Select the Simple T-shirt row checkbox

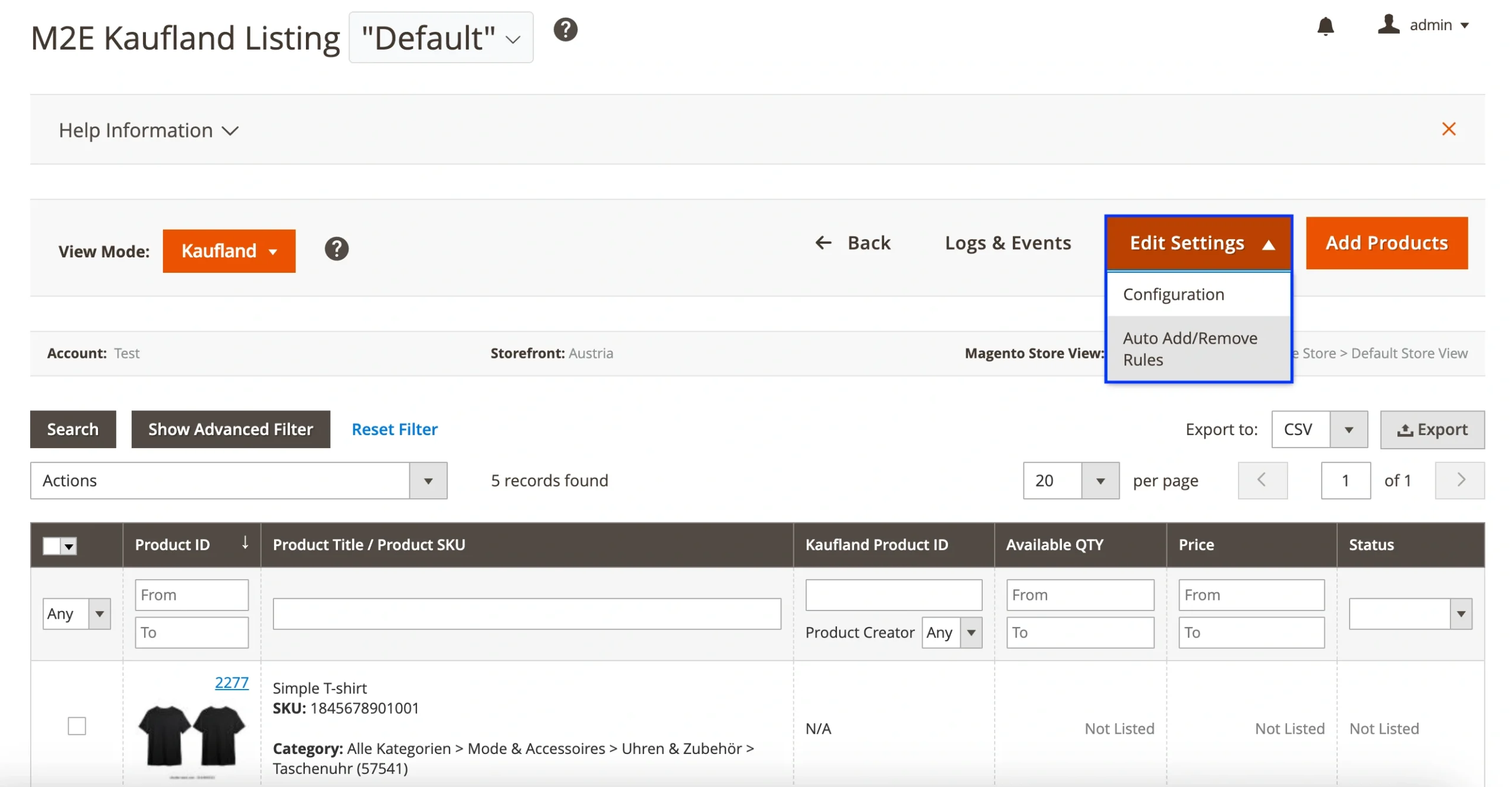tap(77, 726)
